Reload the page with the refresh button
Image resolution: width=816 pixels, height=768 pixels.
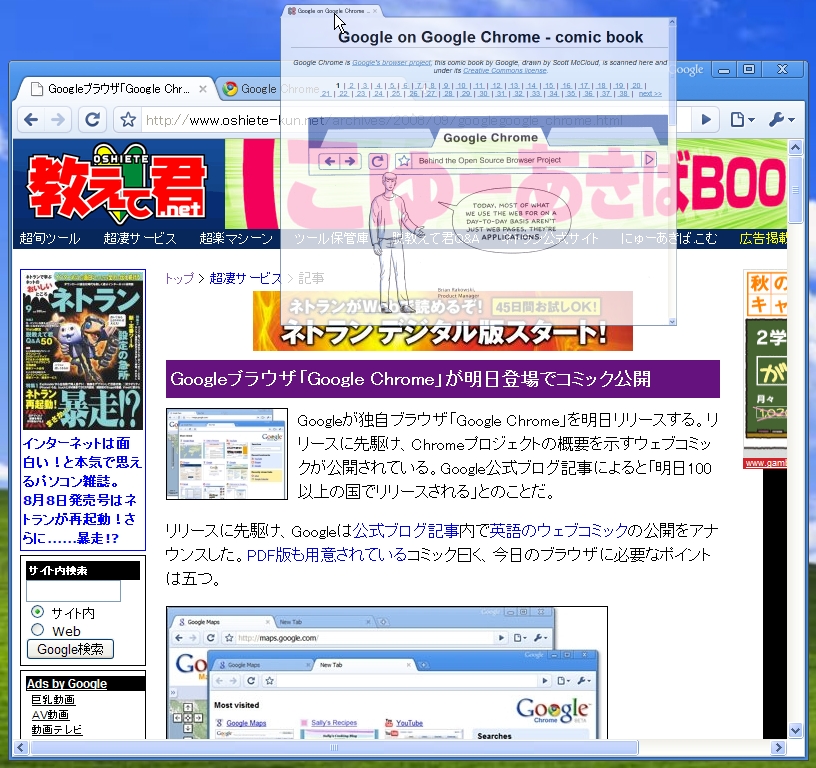point(93,120)
